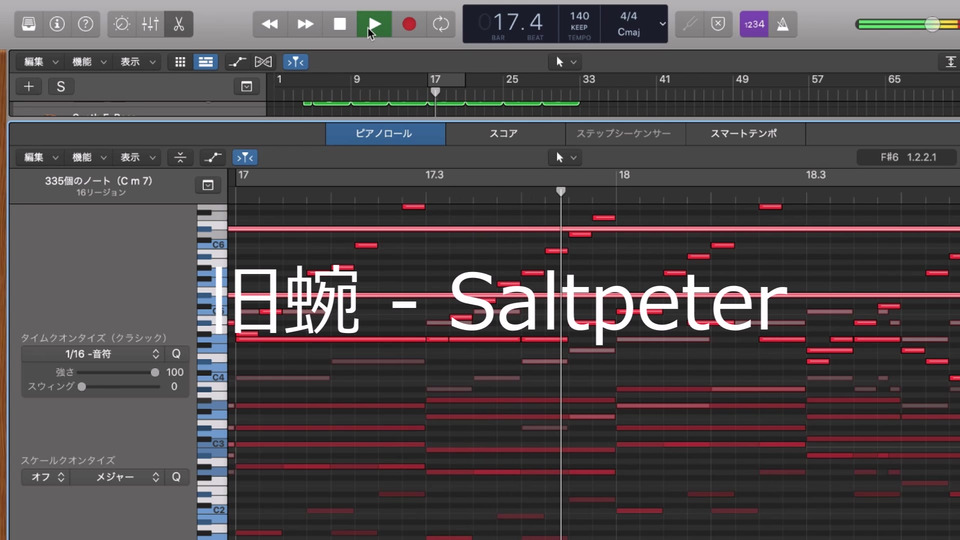Toggle Cycle mode in the transport bar

(440, 23)
